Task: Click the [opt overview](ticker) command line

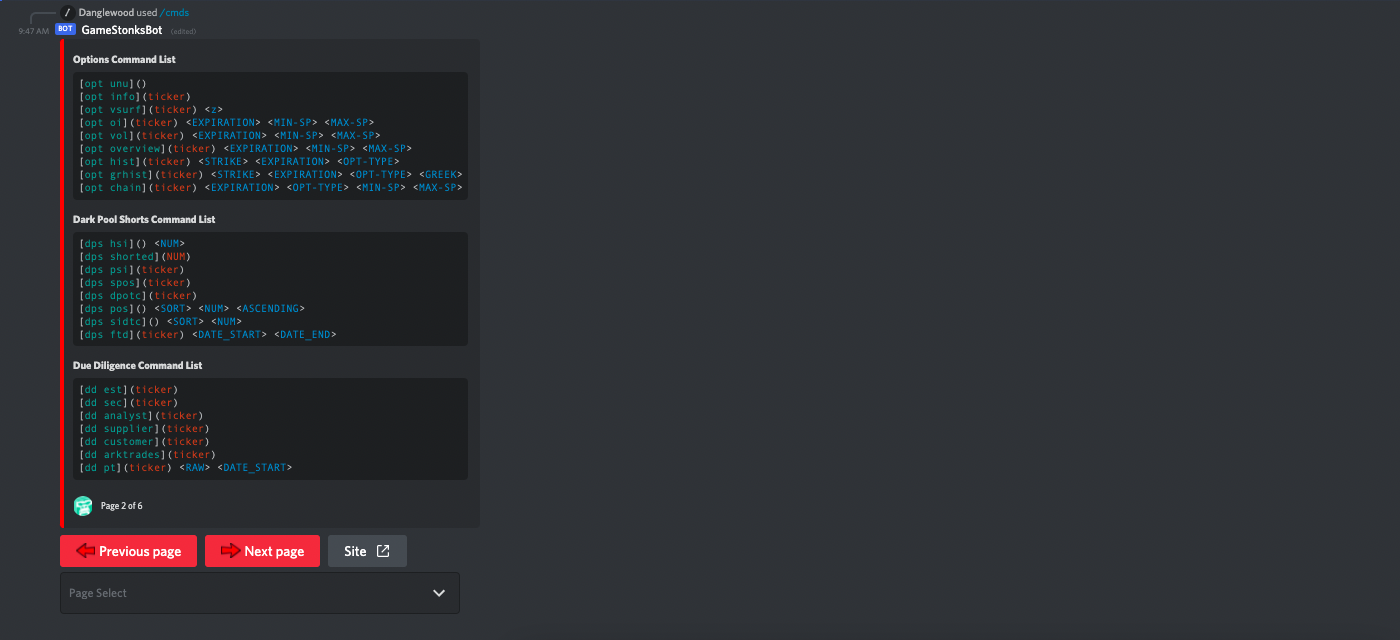Action: tap(246, 149)
